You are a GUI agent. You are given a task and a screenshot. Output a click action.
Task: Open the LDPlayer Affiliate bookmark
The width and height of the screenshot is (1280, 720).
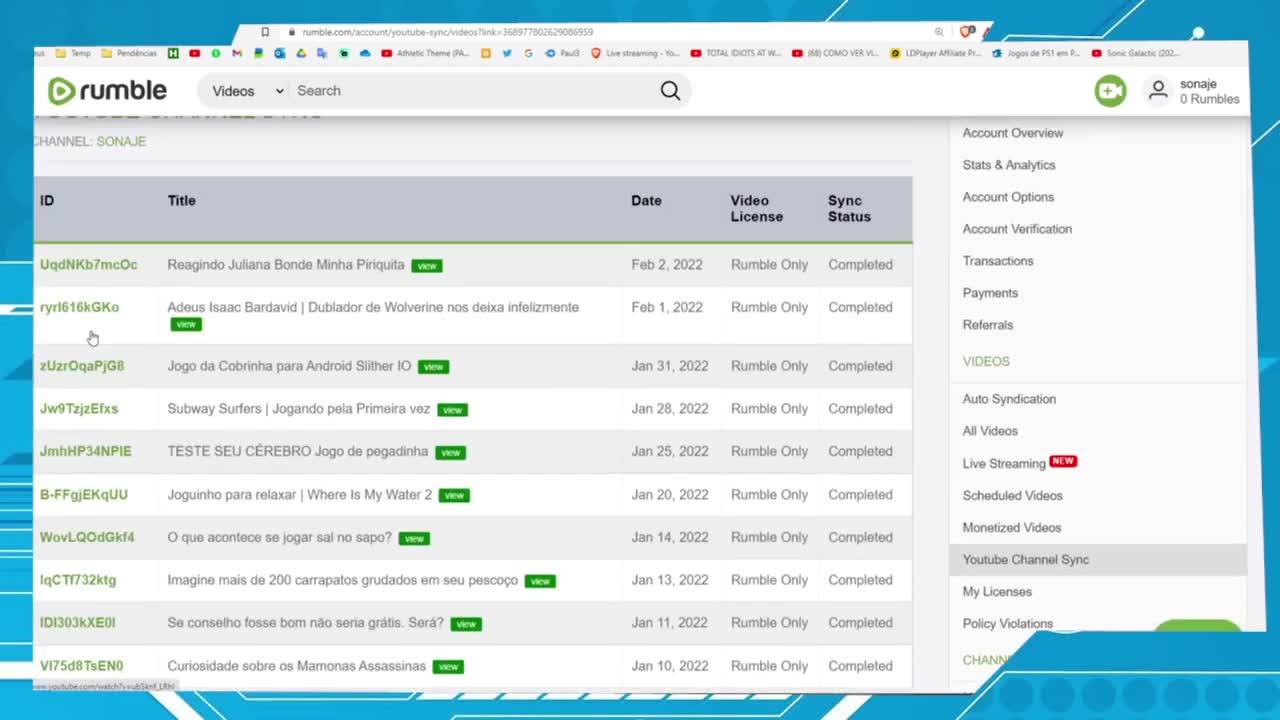click(936, 53)
